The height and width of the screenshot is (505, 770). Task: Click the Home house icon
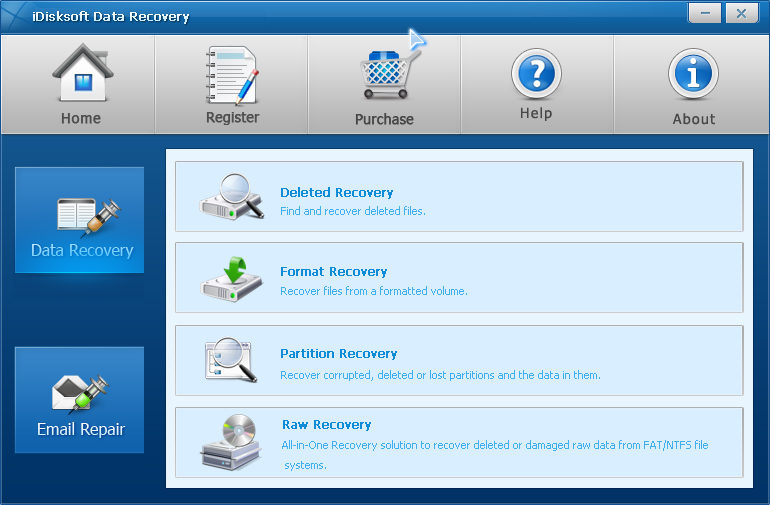pos(83,73)
